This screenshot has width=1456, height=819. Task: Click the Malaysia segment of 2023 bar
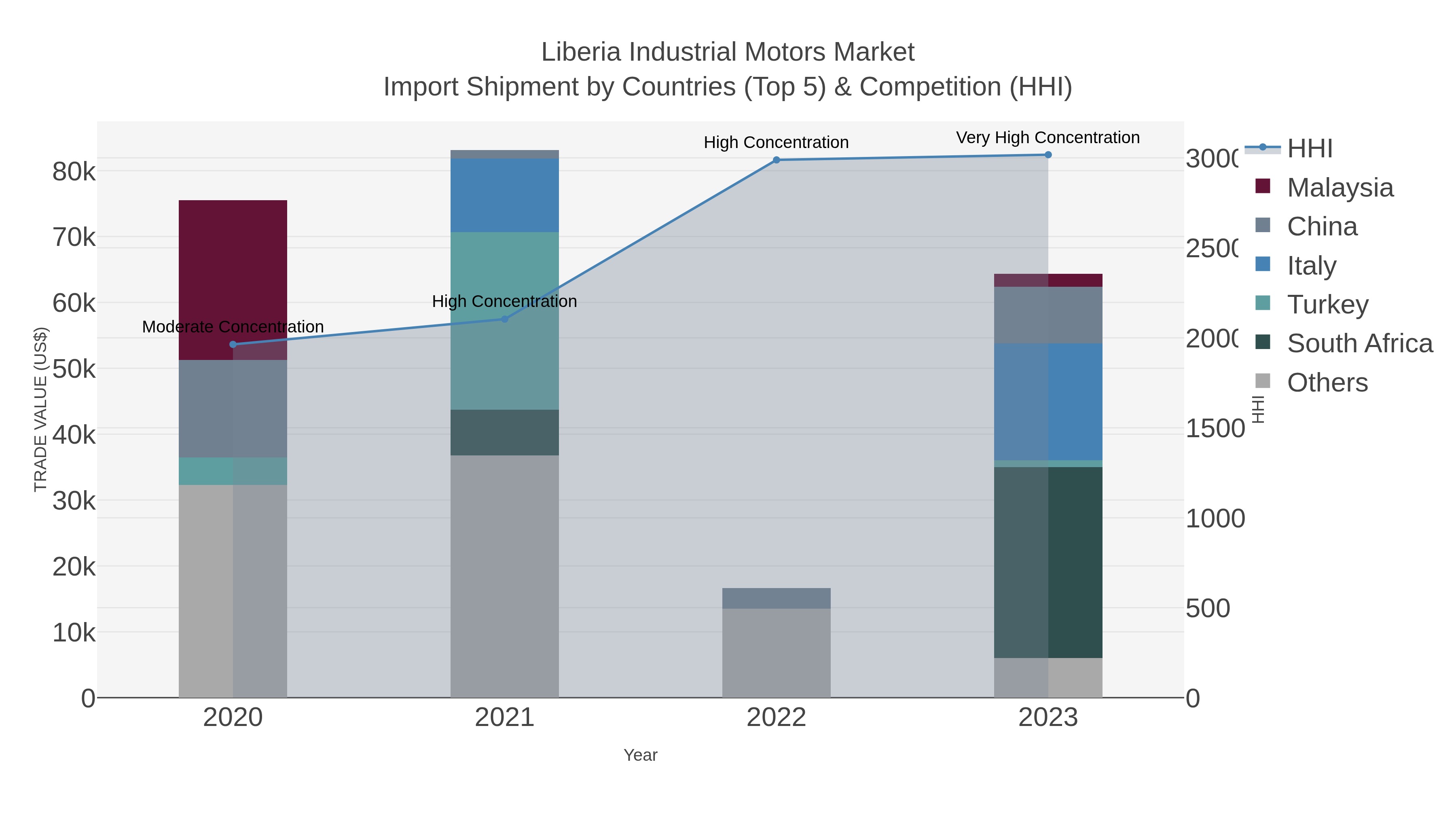point(1048,280)
